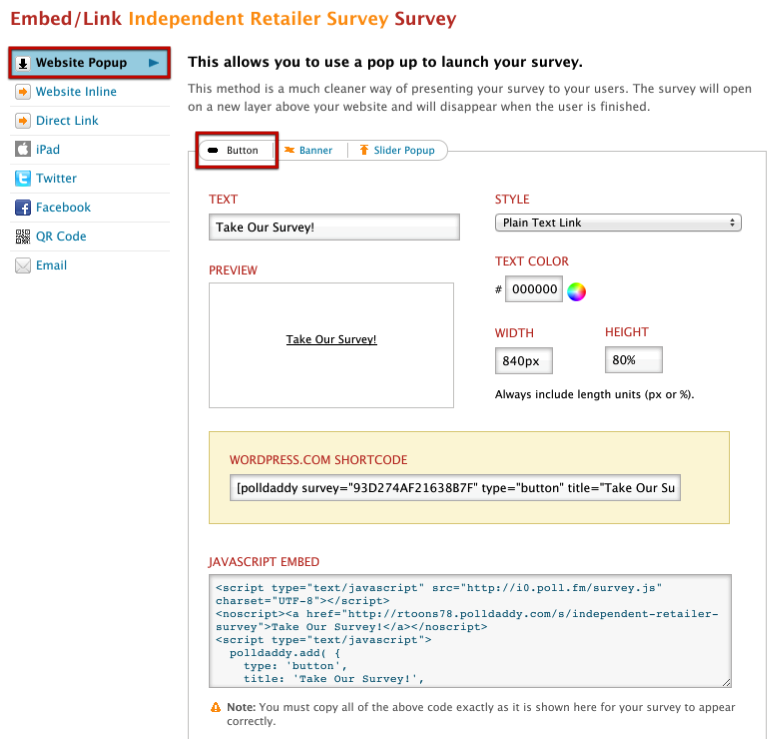Click the Text Color hex field
Screen dimensions: 783x739
point(534,290)
